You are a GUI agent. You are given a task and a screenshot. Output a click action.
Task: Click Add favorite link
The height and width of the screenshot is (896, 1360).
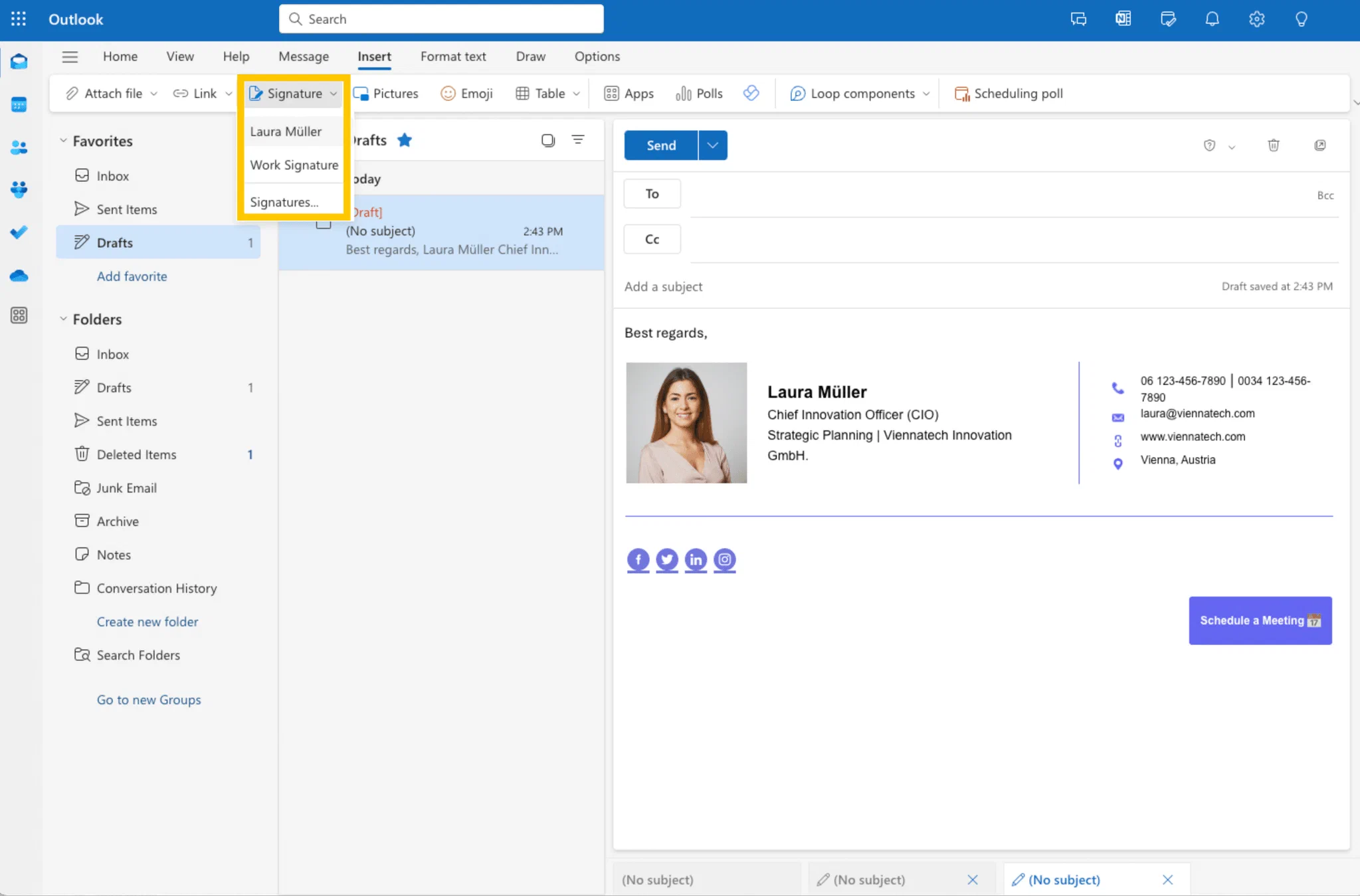point(132,276)
